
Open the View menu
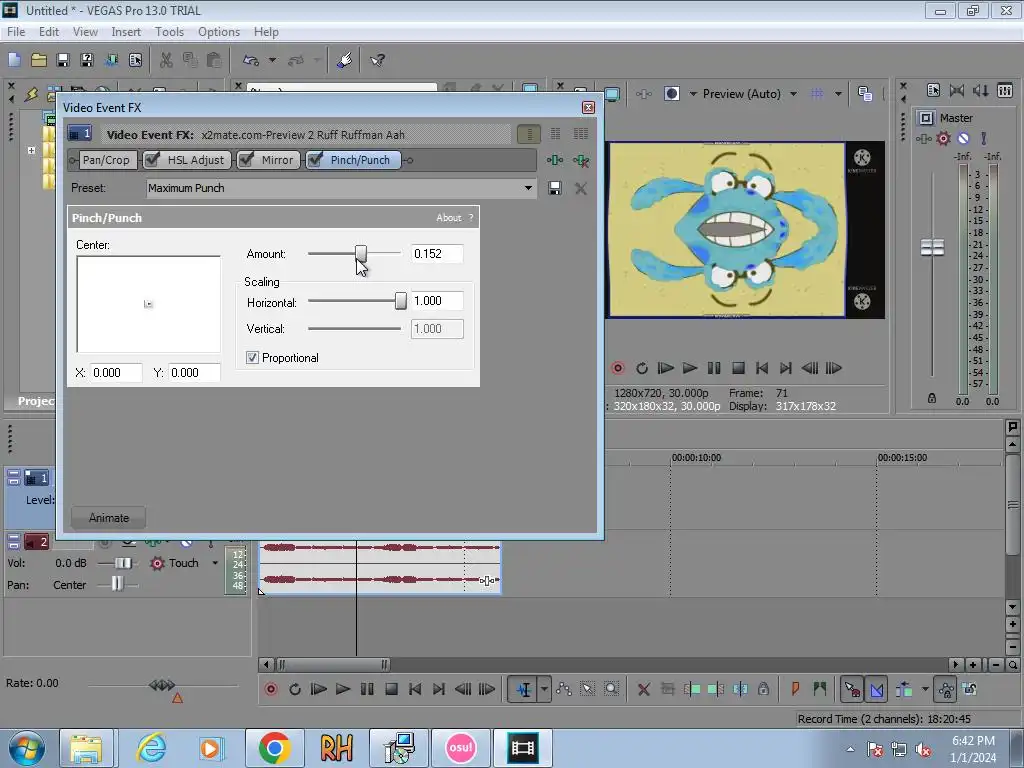pos(85,31)
